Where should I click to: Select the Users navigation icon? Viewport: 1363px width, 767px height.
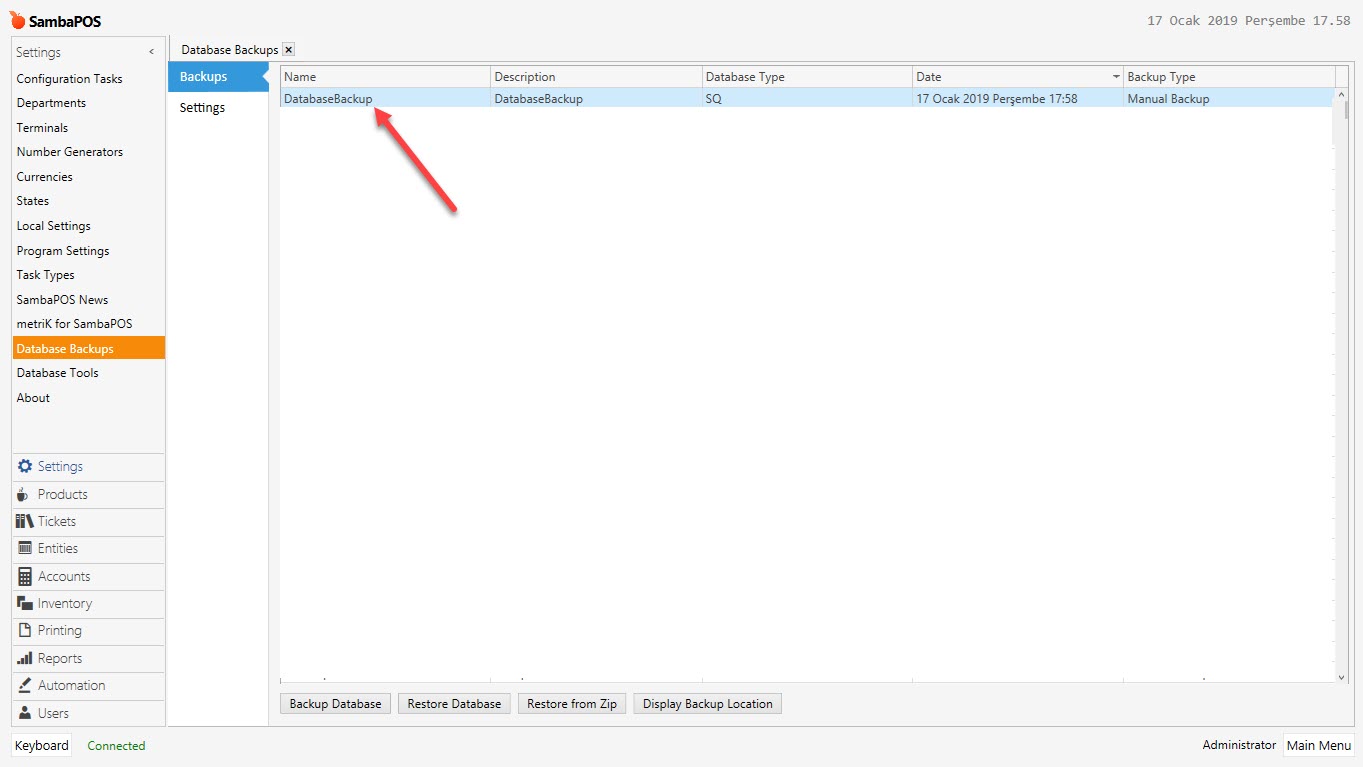pos(23,712)
